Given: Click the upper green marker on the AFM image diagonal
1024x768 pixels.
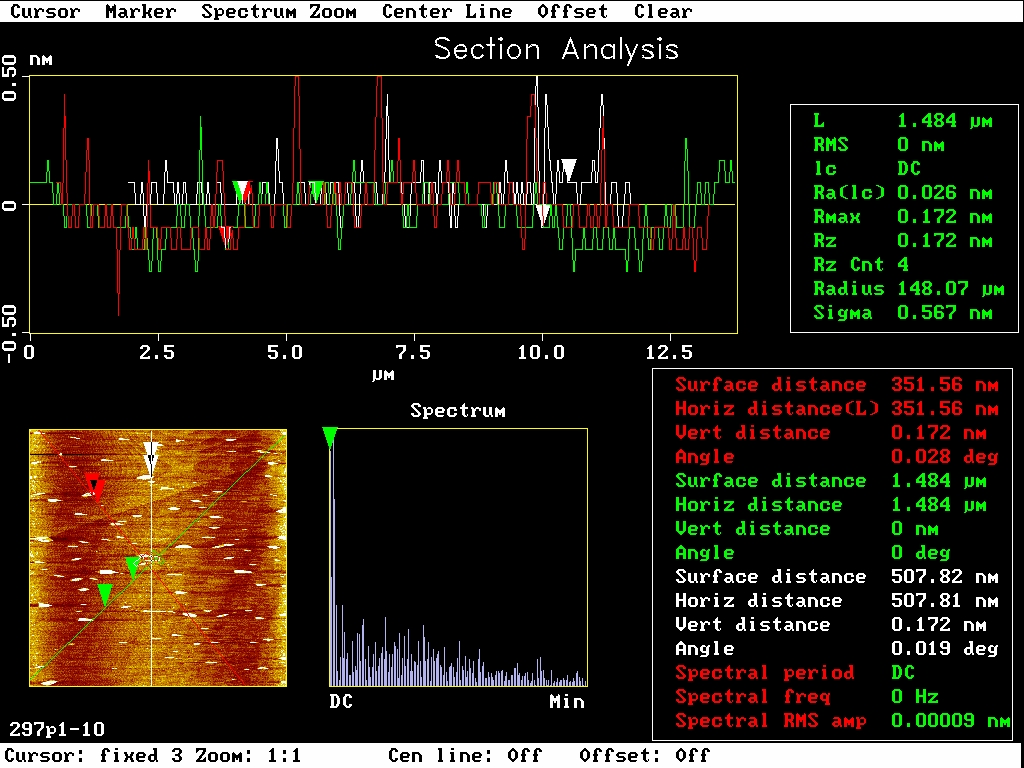Looking at the screenshot, I should (133, 567).
